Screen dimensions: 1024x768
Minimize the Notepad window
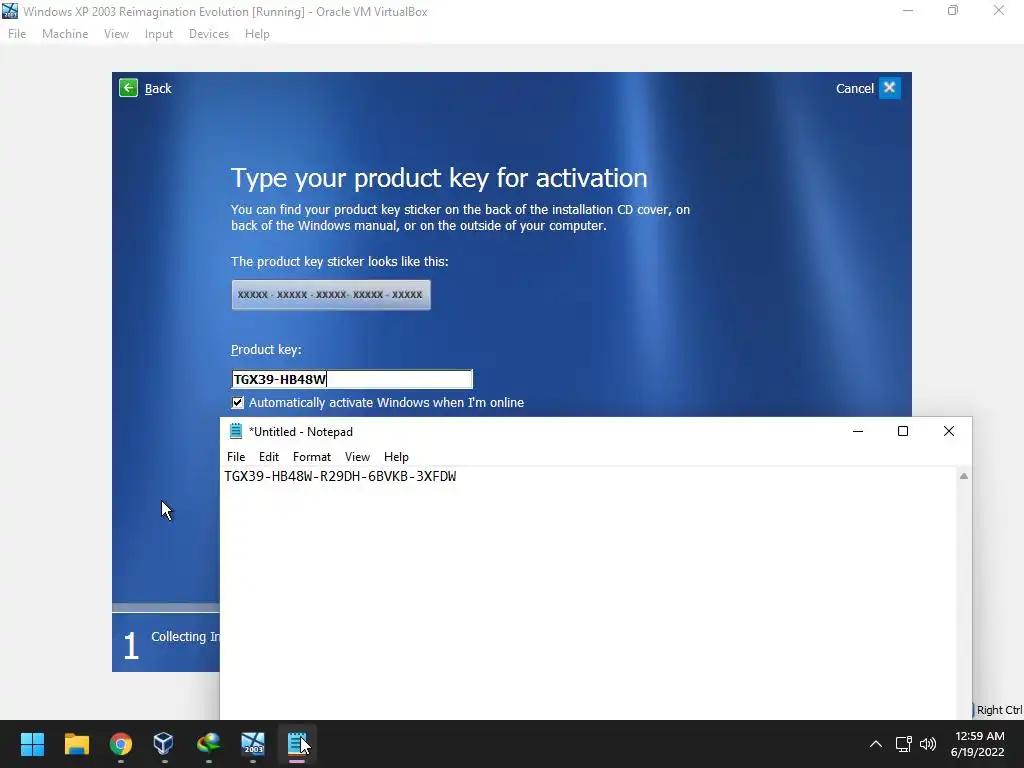pos(858,431)
